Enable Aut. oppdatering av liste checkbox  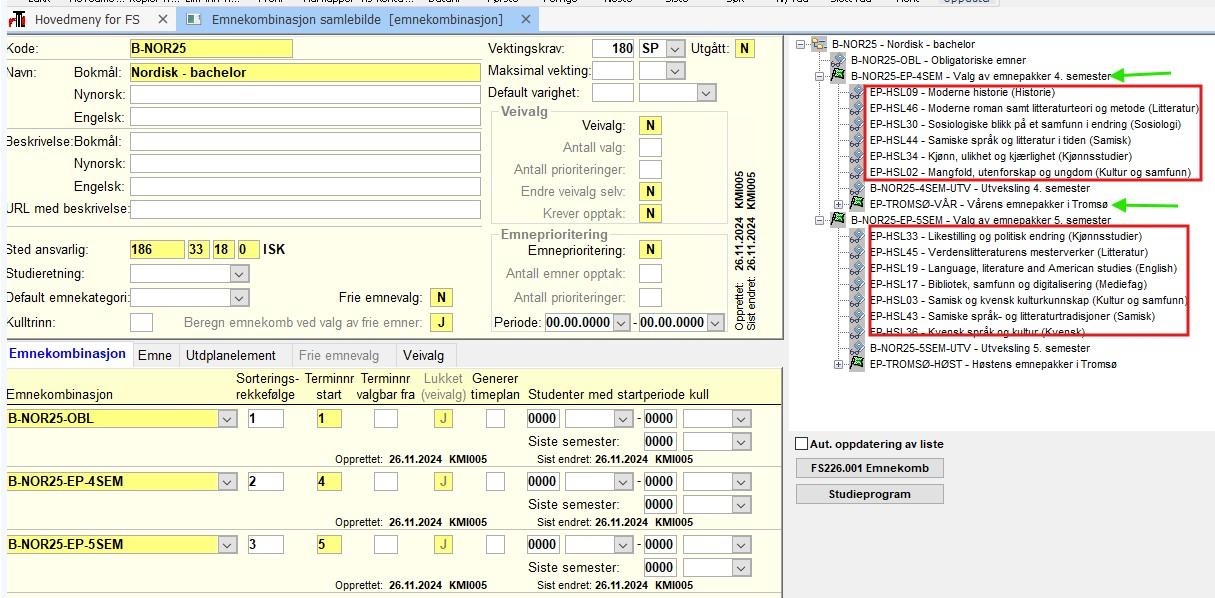801,444
